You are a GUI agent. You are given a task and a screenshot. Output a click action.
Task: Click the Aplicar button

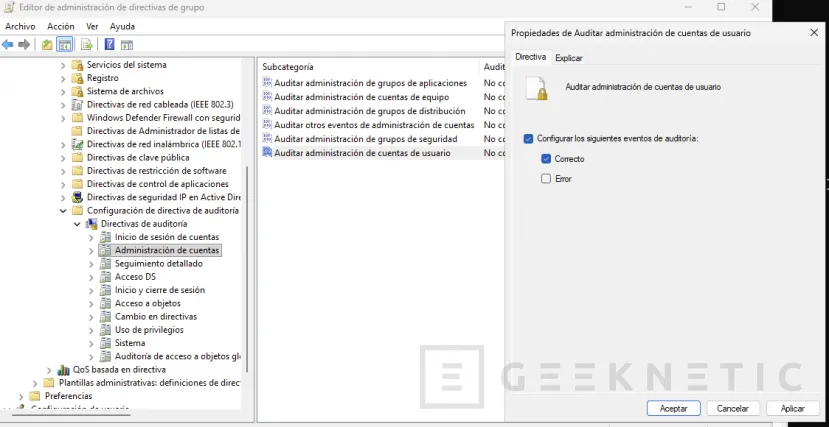tap(793, 409)
